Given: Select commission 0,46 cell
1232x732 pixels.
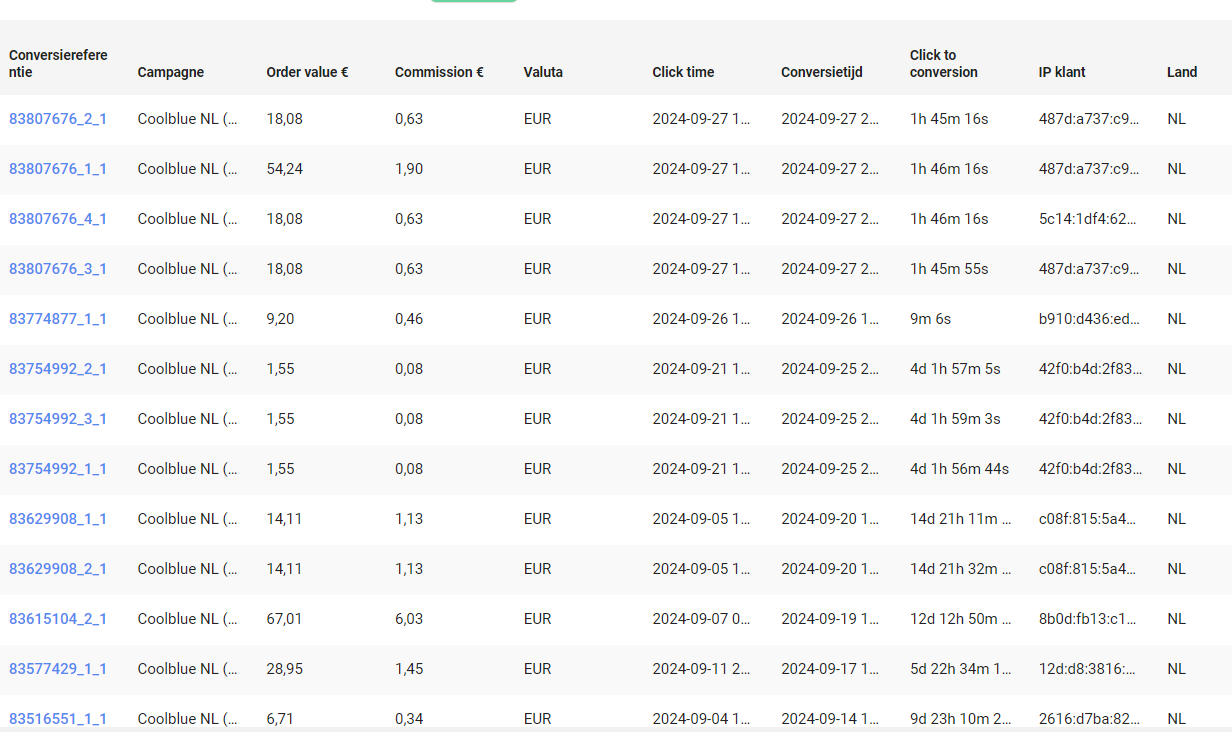Looking at the screenshot, I should pyautogui.click(x=409, y=319).
